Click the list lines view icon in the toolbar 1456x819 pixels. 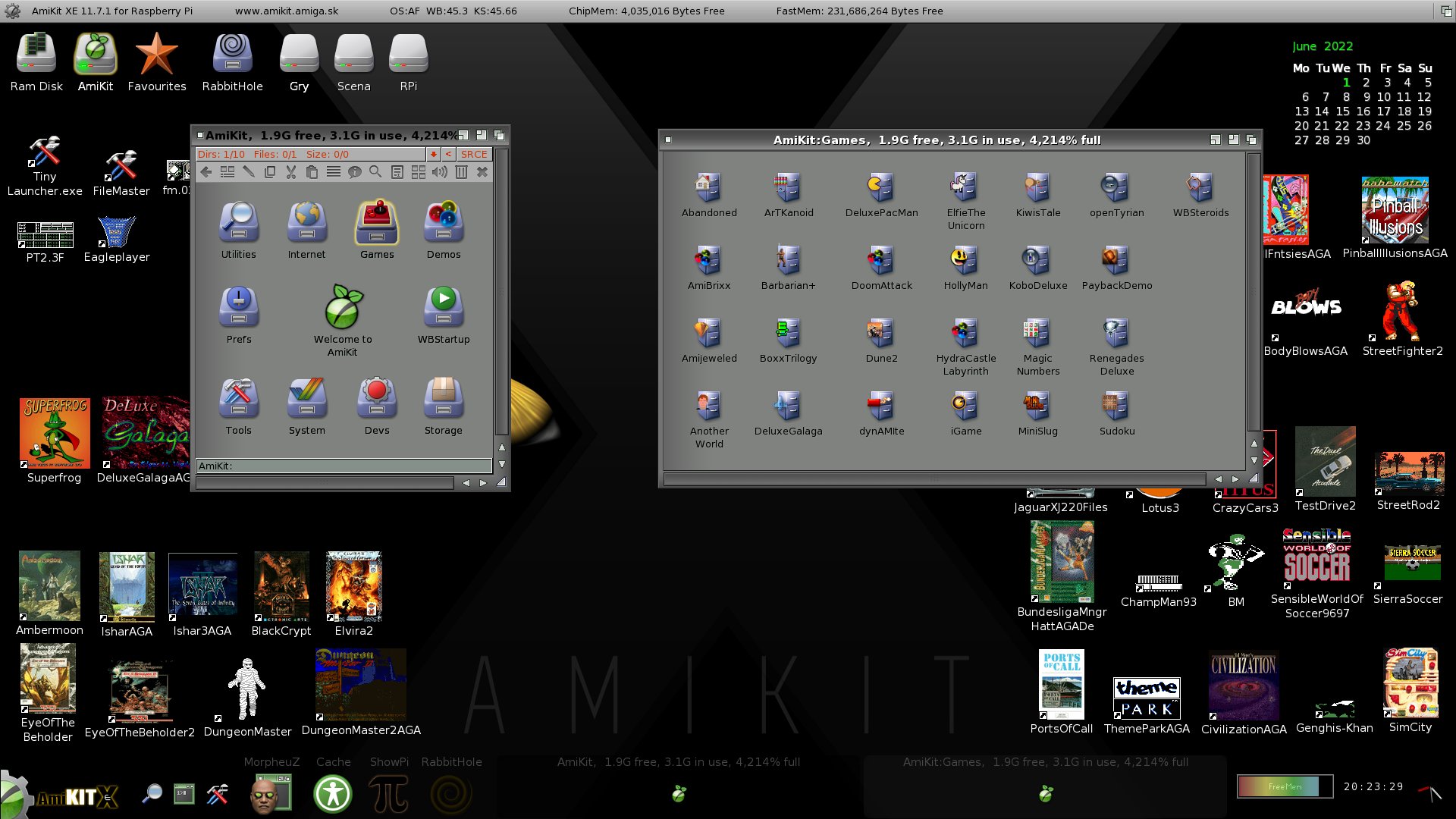tap(333, 172)
